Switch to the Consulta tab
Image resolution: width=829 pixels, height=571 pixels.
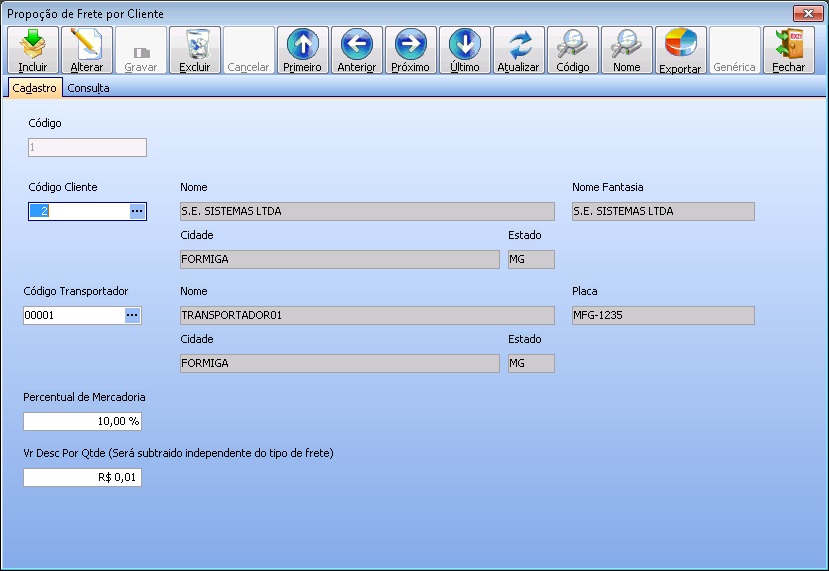89,88
